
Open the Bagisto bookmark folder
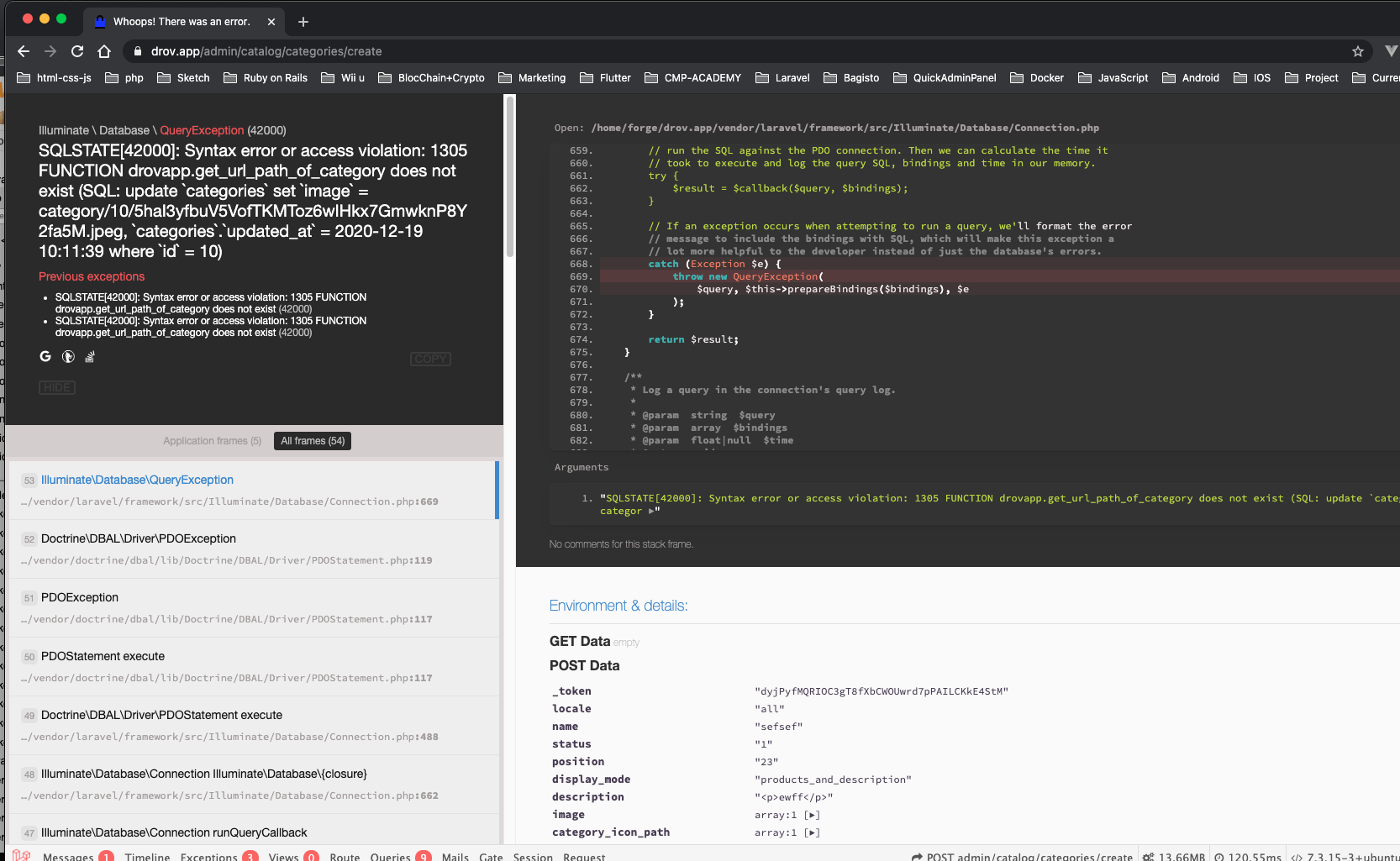tap(851, 78)
